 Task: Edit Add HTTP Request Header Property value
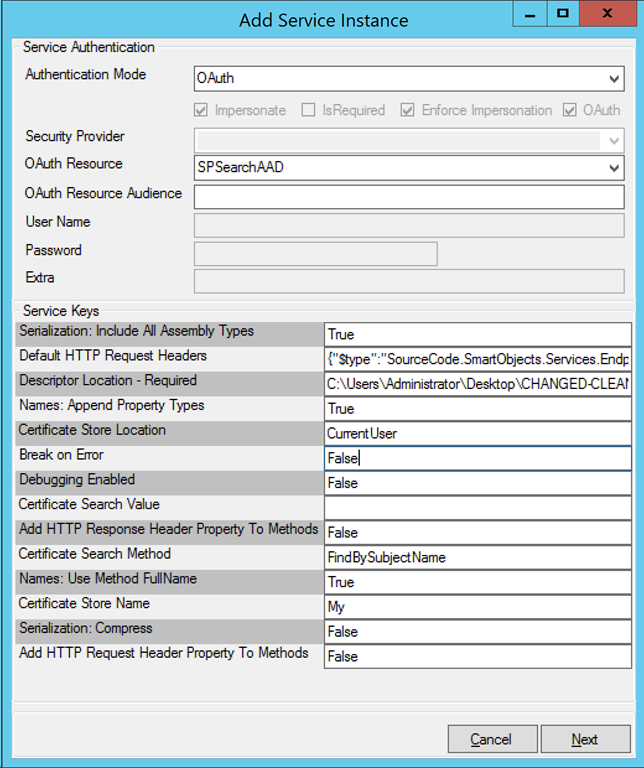477,657
